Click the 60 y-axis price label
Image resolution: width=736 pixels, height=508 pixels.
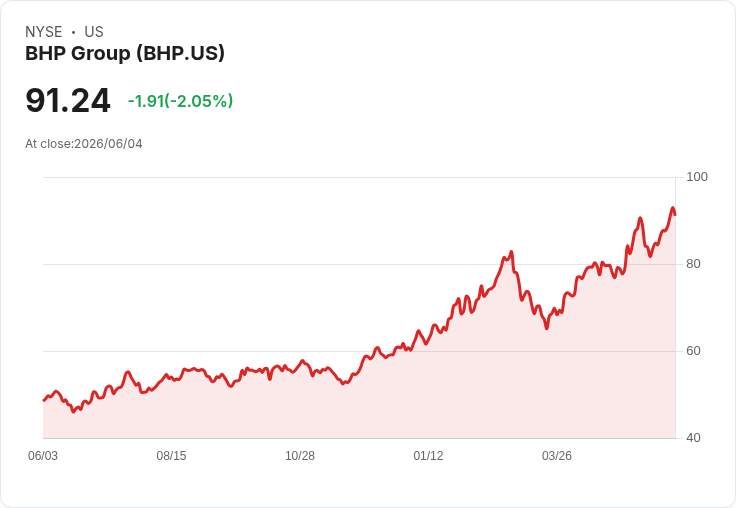coord(693,351)
